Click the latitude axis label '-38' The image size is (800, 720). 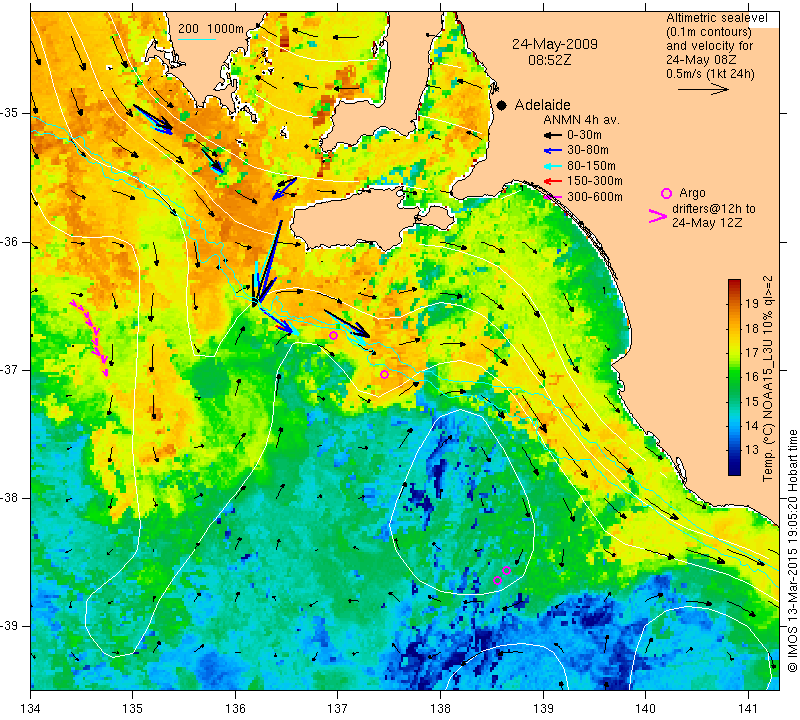pyautogui.click(x=9, y=498)
